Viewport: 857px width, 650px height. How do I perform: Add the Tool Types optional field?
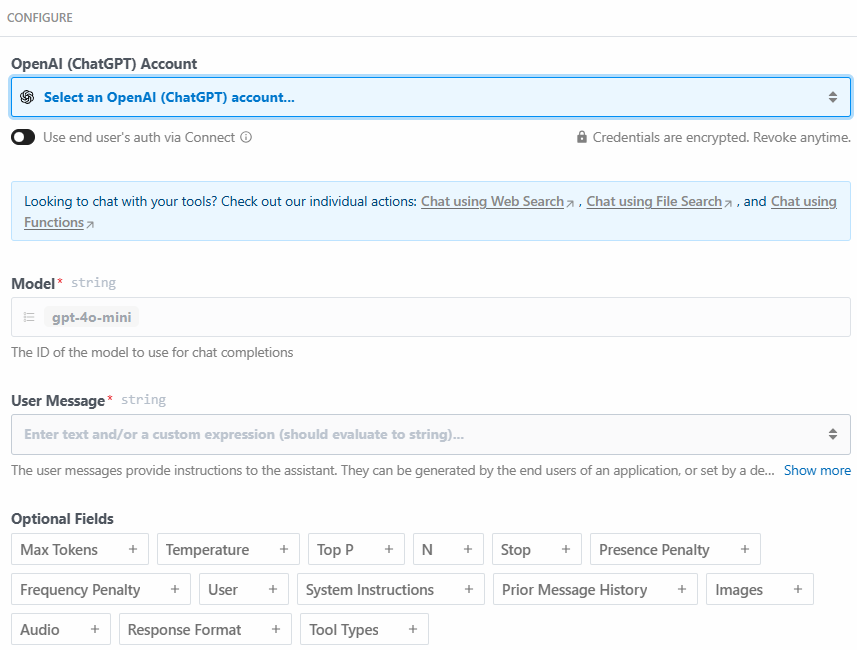pos(364,629)
